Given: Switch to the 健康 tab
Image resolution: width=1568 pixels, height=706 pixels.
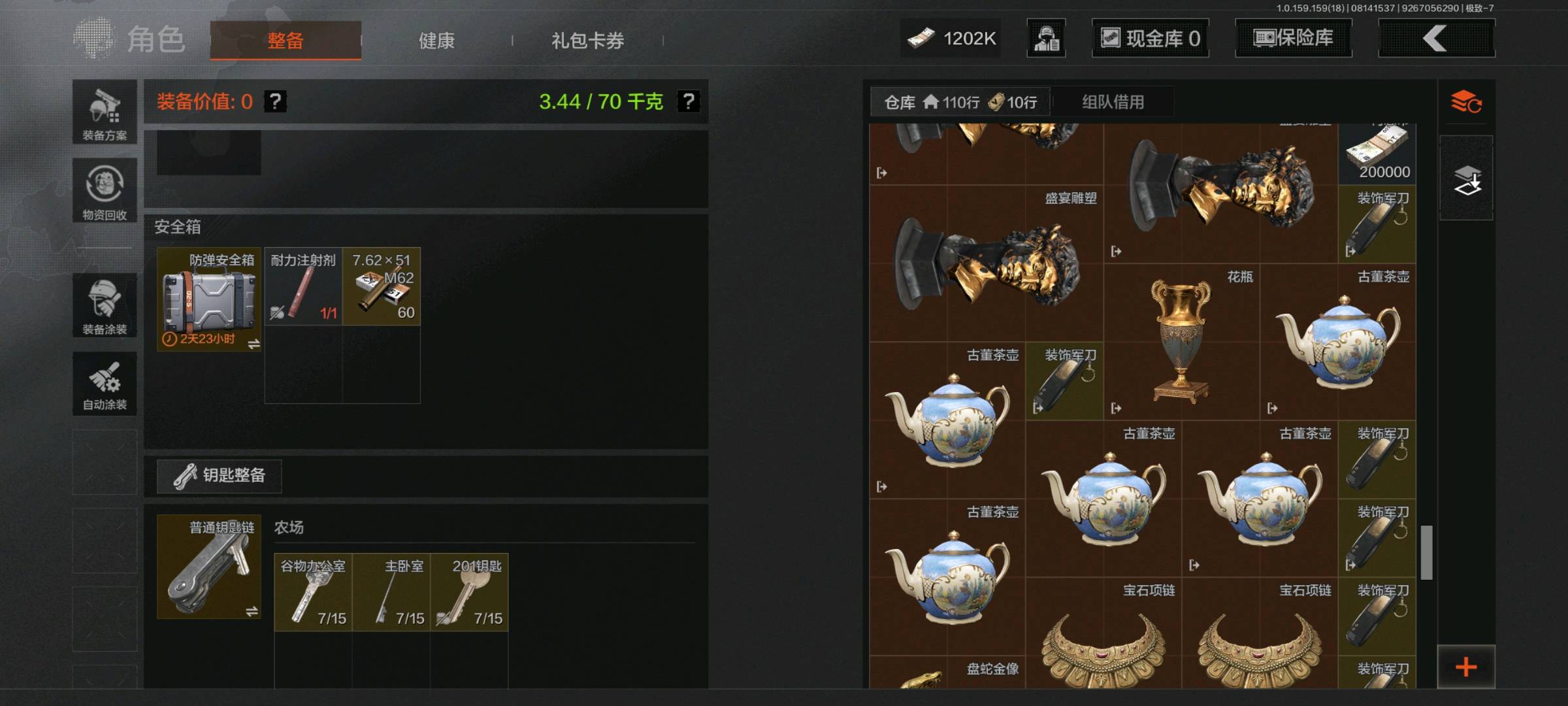Looking at the screenshot, I should click(x=436, y=41).
